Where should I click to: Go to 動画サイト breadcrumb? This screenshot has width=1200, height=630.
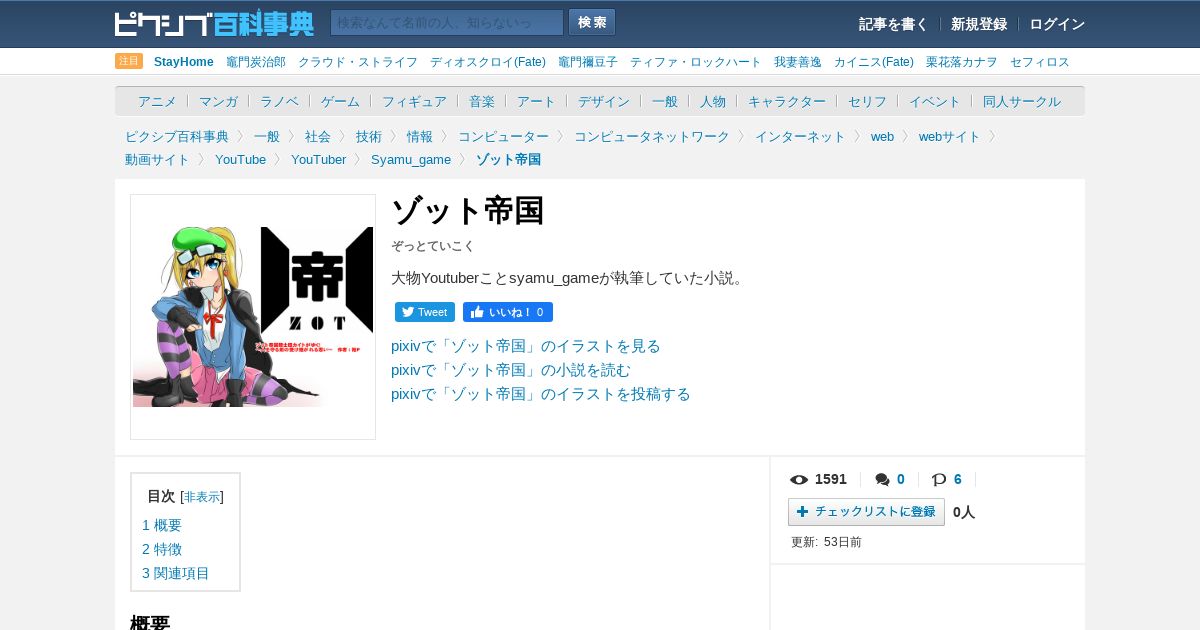157,159
